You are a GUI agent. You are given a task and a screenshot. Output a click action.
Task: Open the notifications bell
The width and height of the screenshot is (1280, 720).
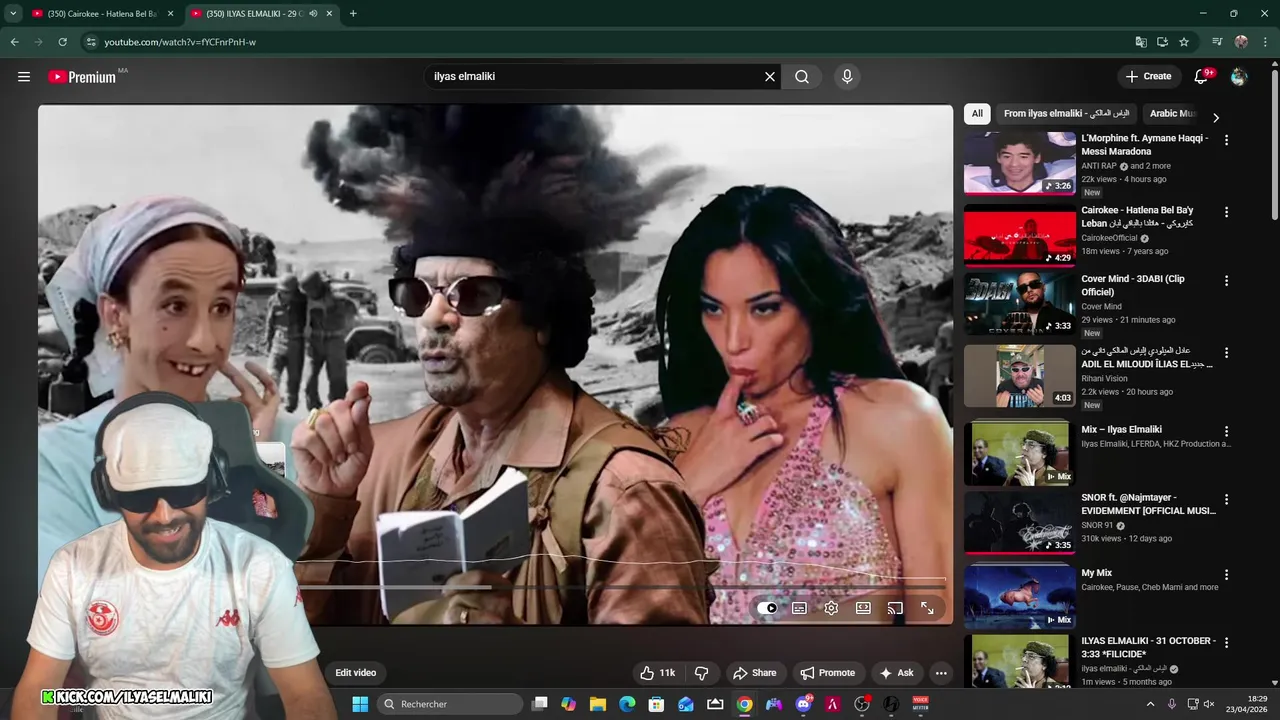[x=1202, y=76]
